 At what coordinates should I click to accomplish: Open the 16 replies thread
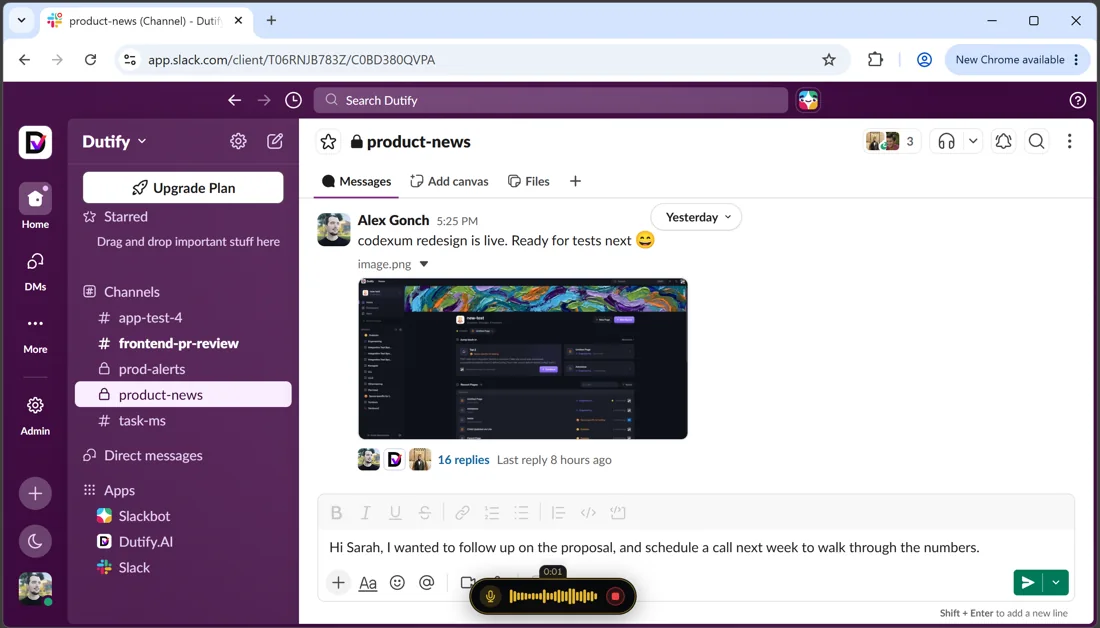pyautogui.click(x=463, y=460)
